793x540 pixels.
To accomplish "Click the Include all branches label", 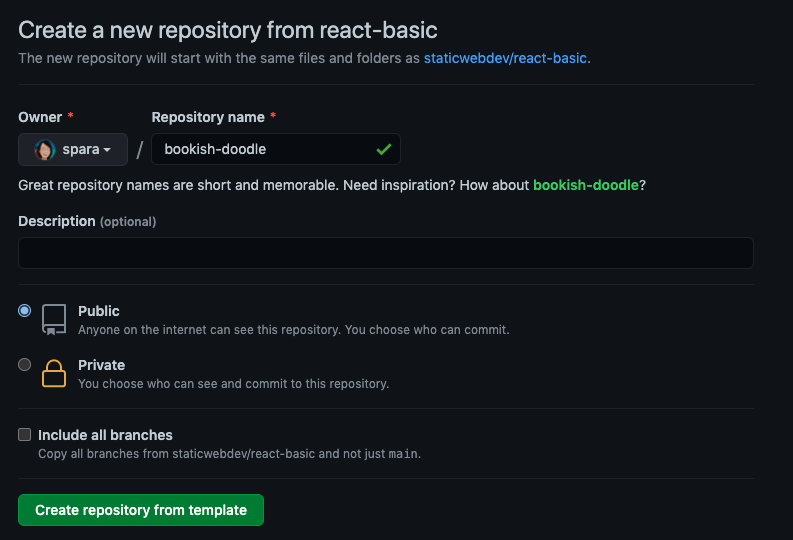I will [x=105, y=435].
